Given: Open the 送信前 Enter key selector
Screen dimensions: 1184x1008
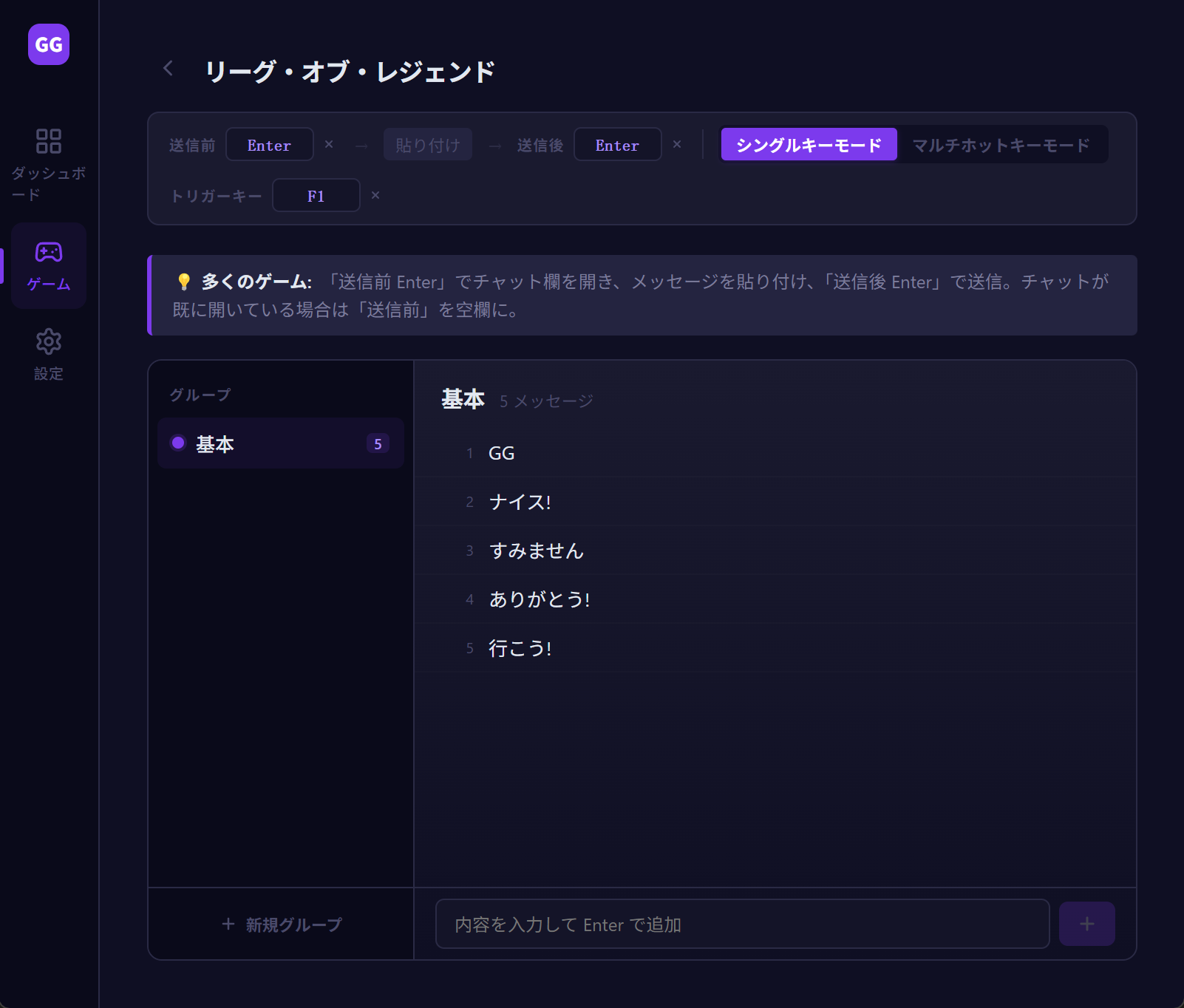Looking at the screenshot, I should point(269,144).
